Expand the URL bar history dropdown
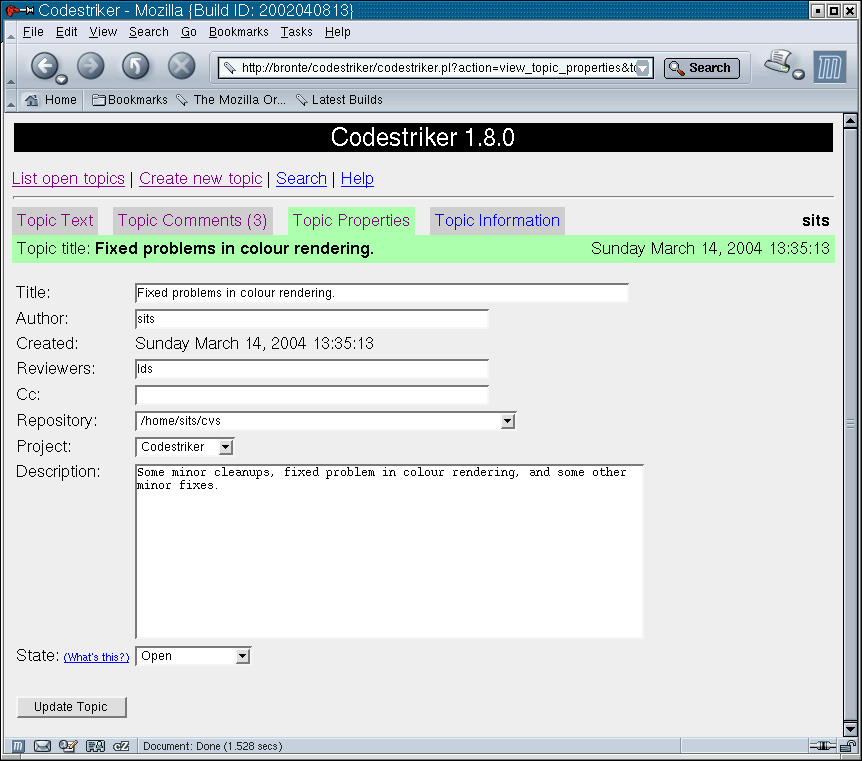This screenshot has width=862, height=761. [x=643, y=68]
